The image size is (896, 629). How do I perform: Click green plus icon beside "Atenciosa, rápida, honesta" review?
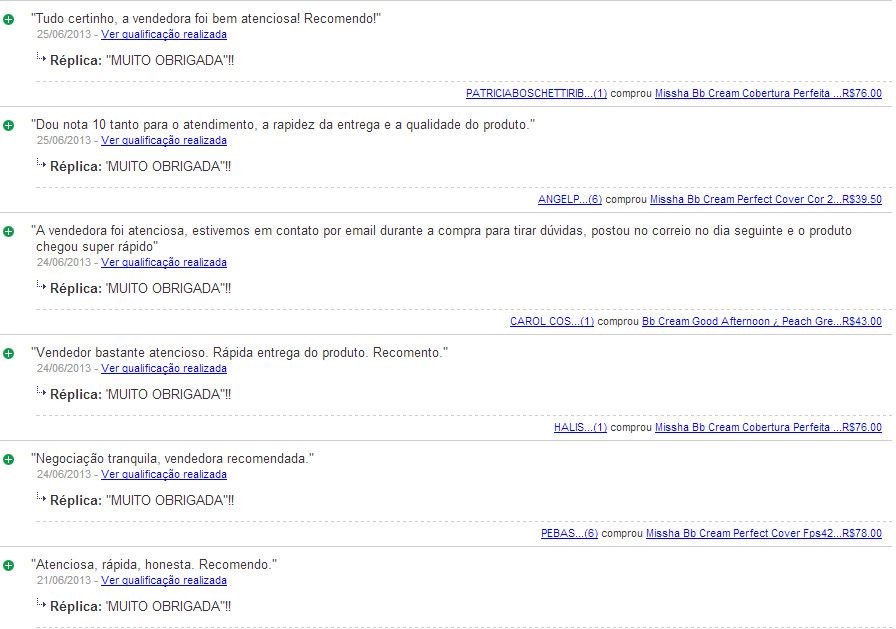click(9, 565)
